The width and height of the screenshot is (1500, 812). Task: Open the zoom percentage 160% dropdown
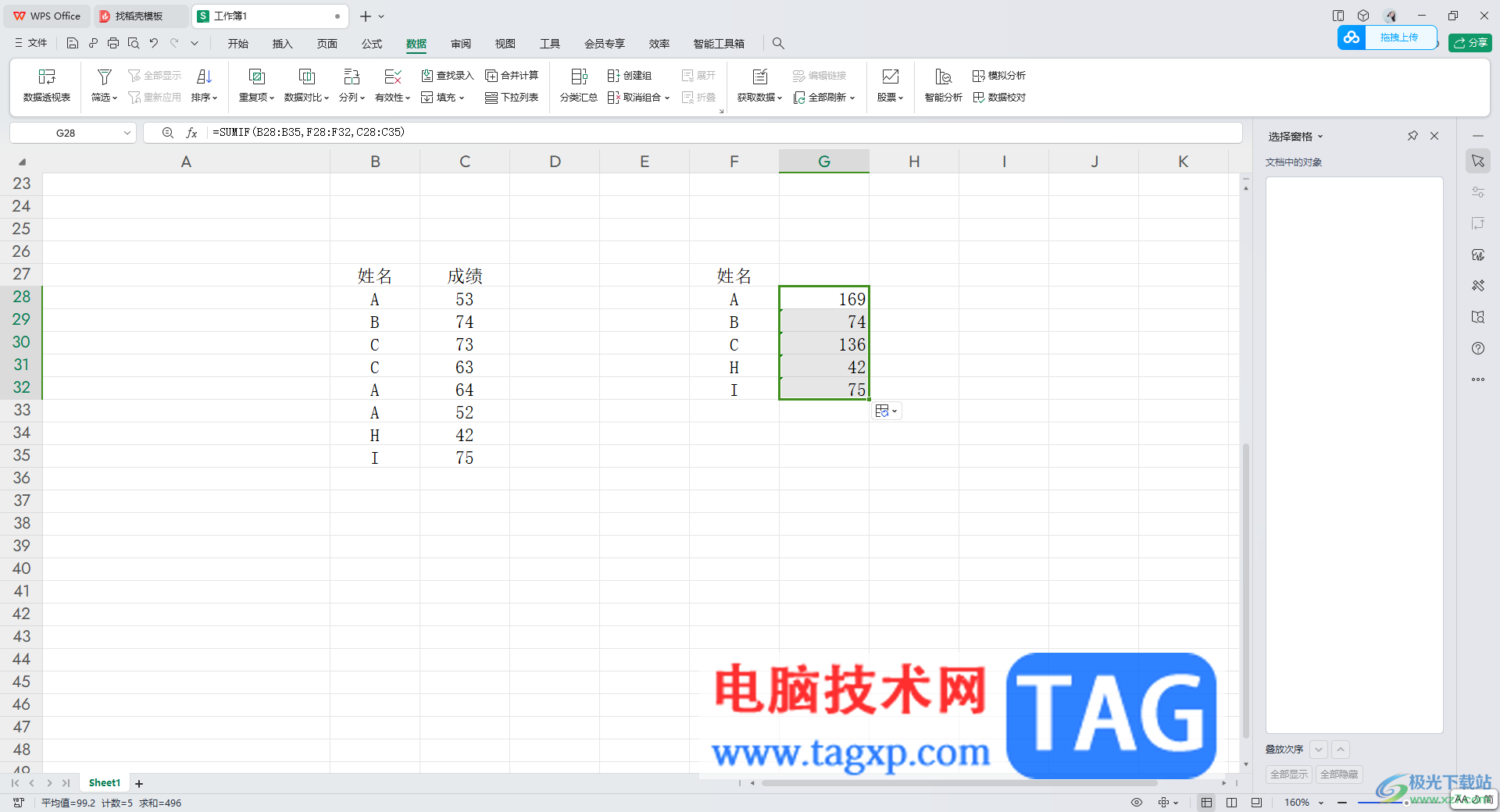click(x=1321, y=803)
